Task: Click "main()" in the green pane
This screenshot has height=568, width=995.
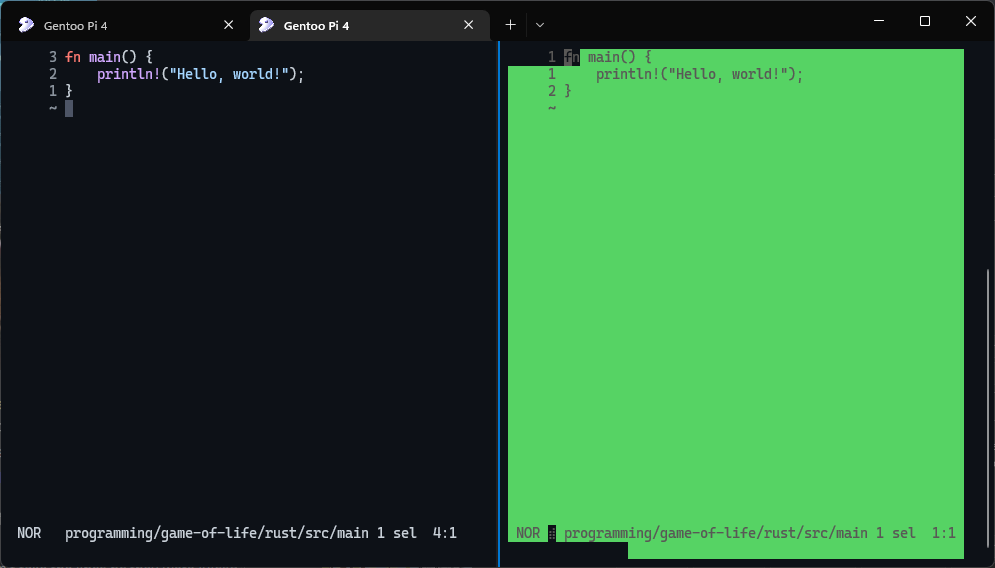Action: (612, 57)
